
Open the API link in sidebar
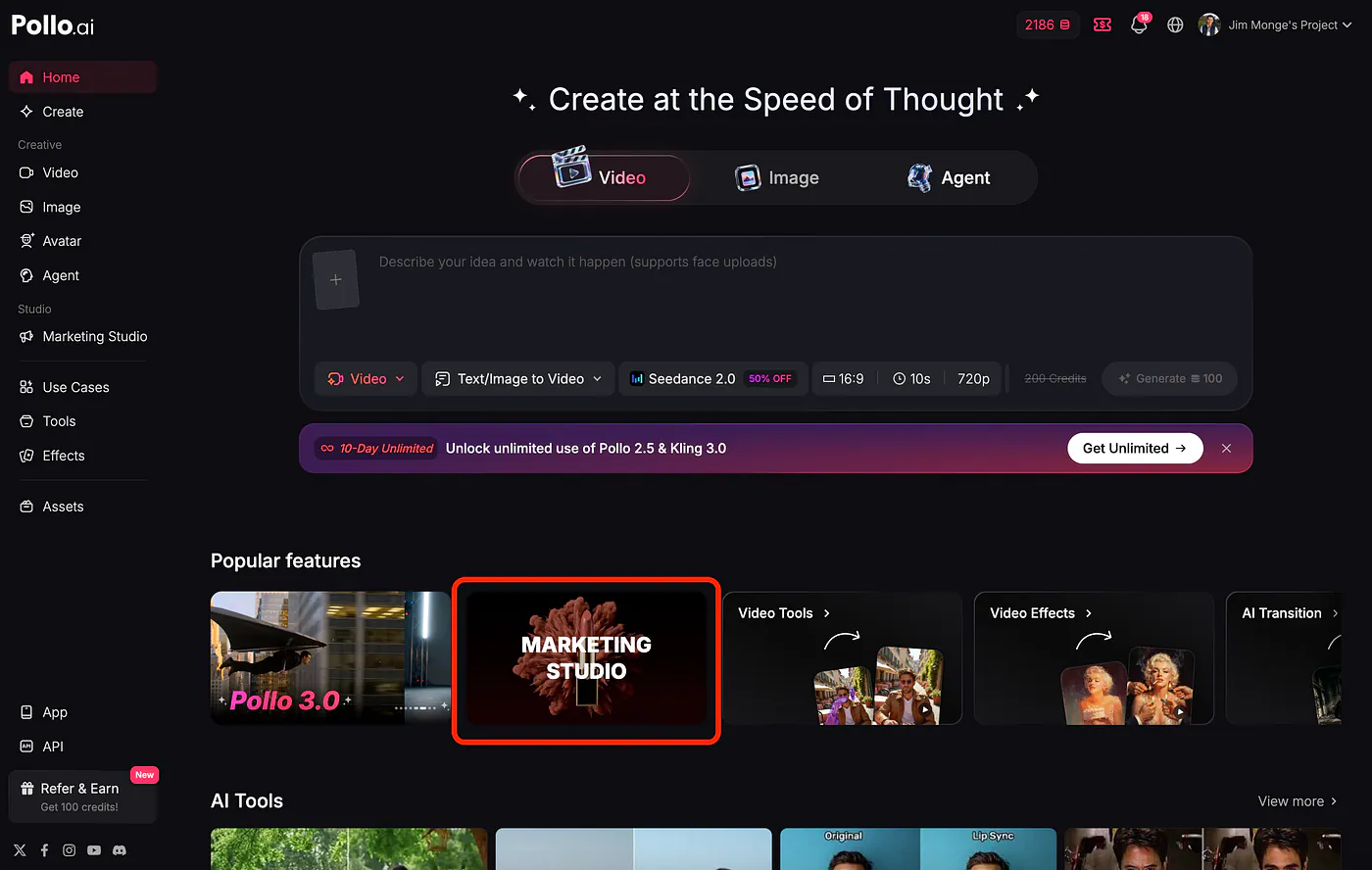[82, 747]
